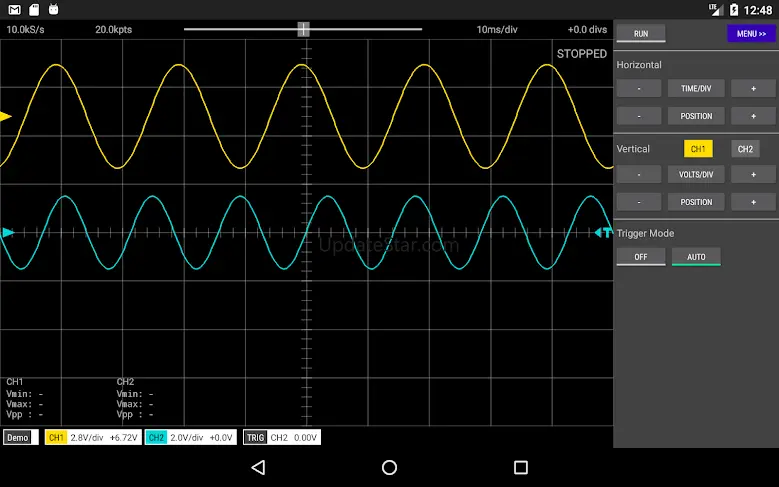779x487 pixels.
Task: Tap the LTE signal icon
Action: click(715, 9)
